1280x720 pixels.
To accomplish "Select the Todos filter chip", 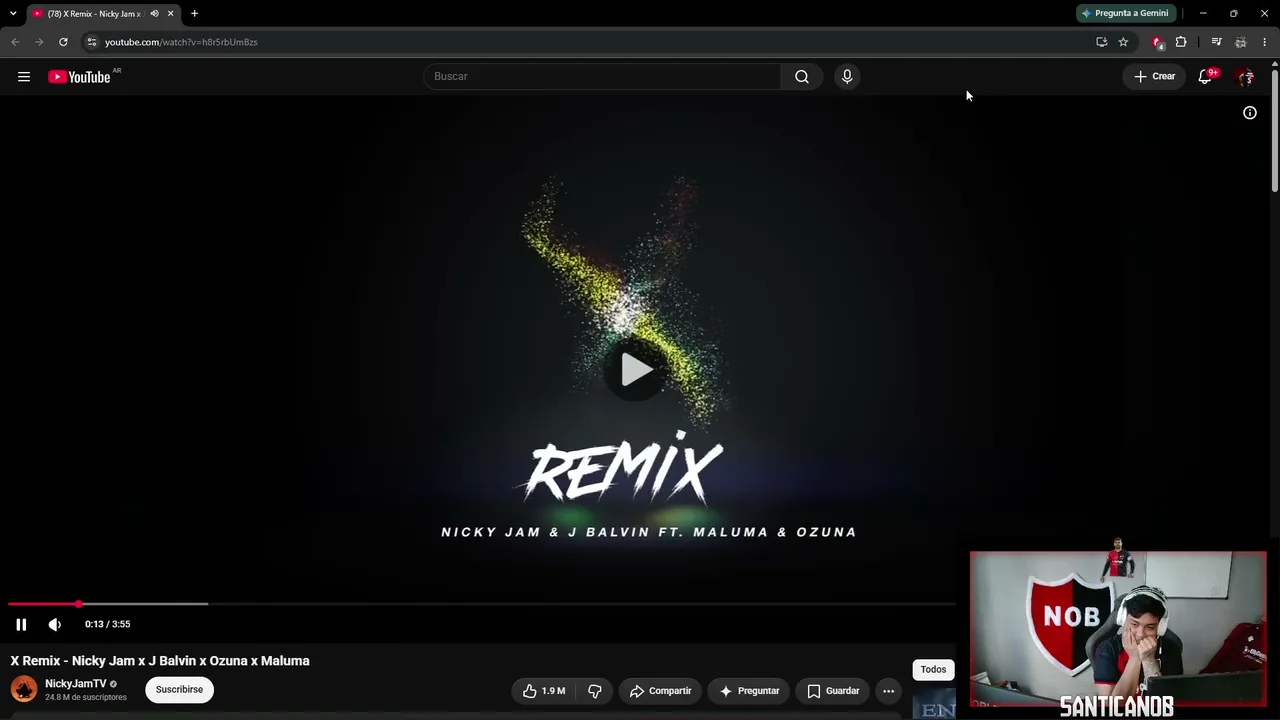I will click(x=933, y=670).
